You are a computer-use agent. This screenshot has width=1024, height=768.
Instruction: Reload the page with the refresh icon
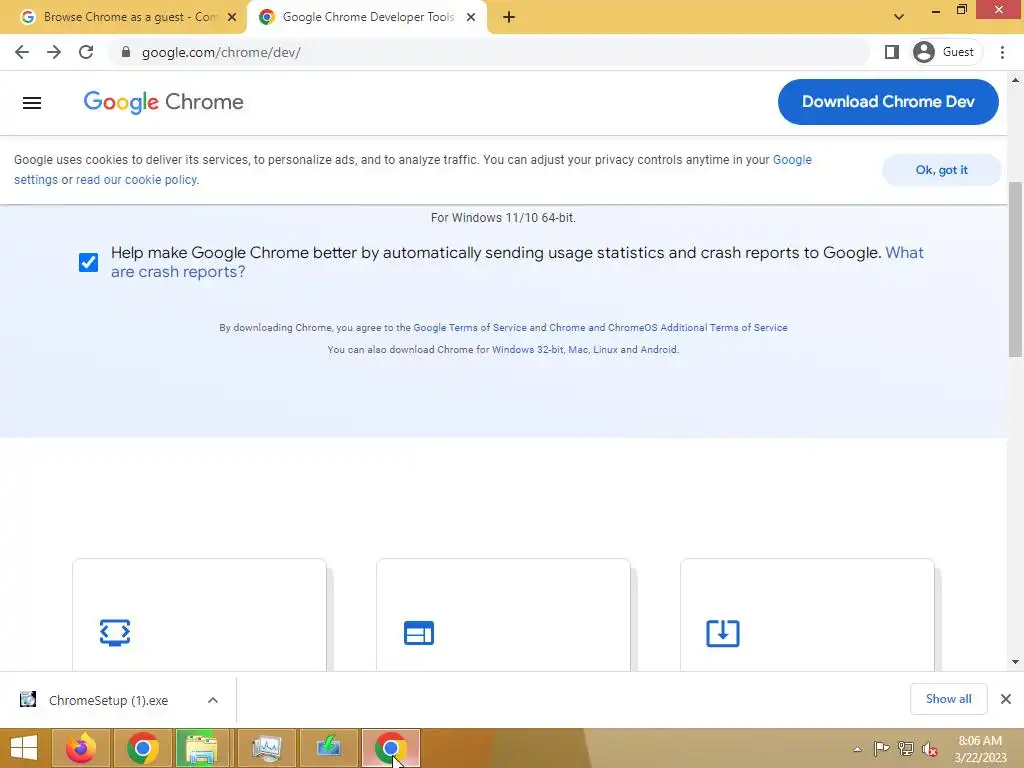(86, 52)
